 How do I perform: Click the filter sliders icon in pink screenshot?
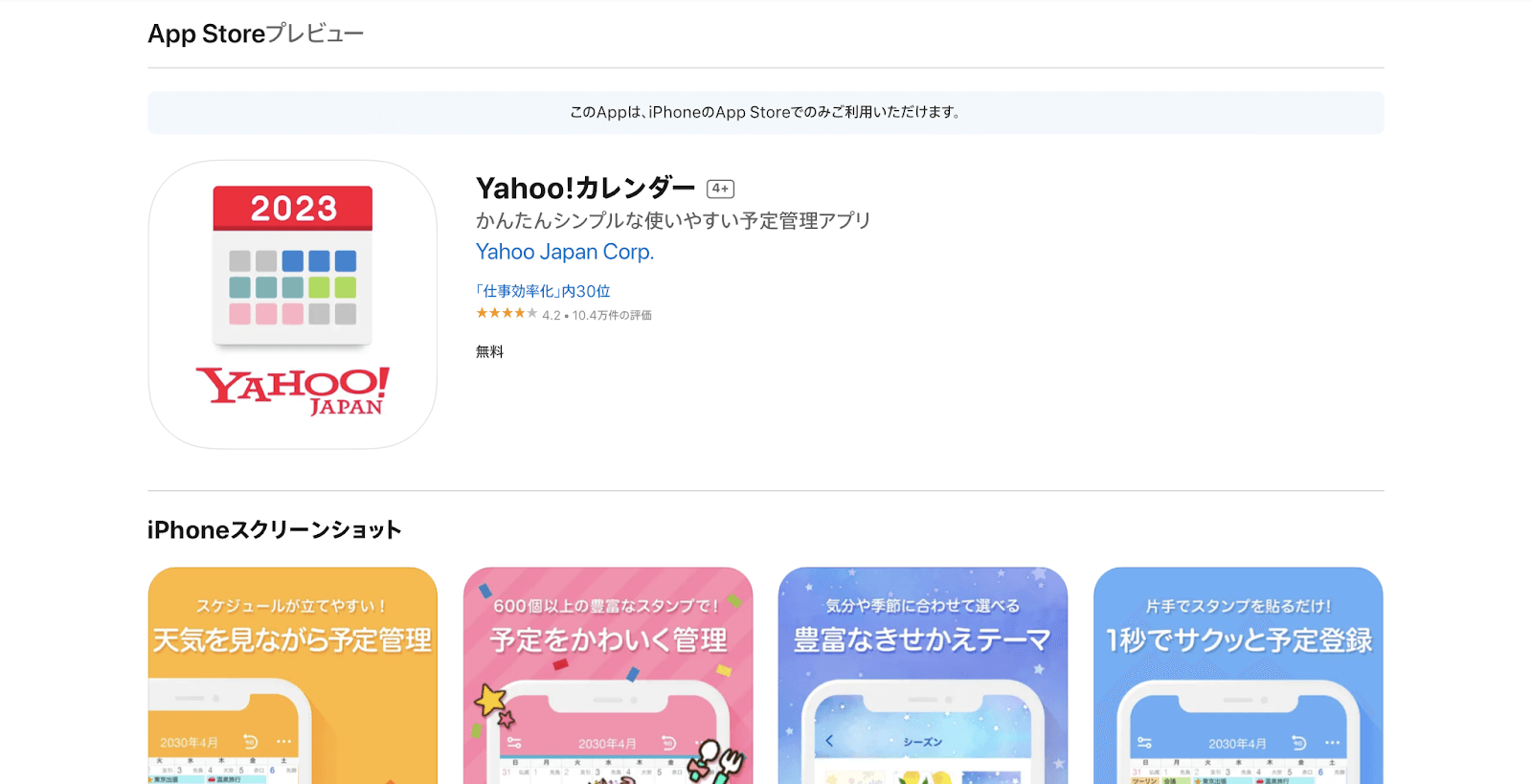click(514, 743)
